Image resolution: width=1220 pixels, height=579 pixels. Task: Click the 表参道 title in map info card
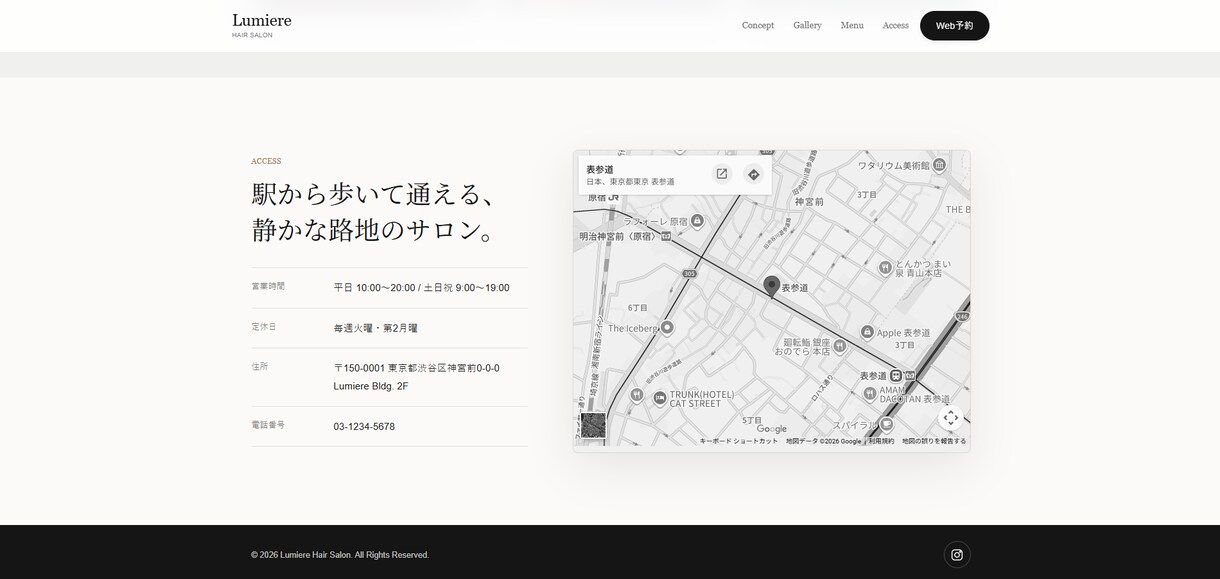600,169
